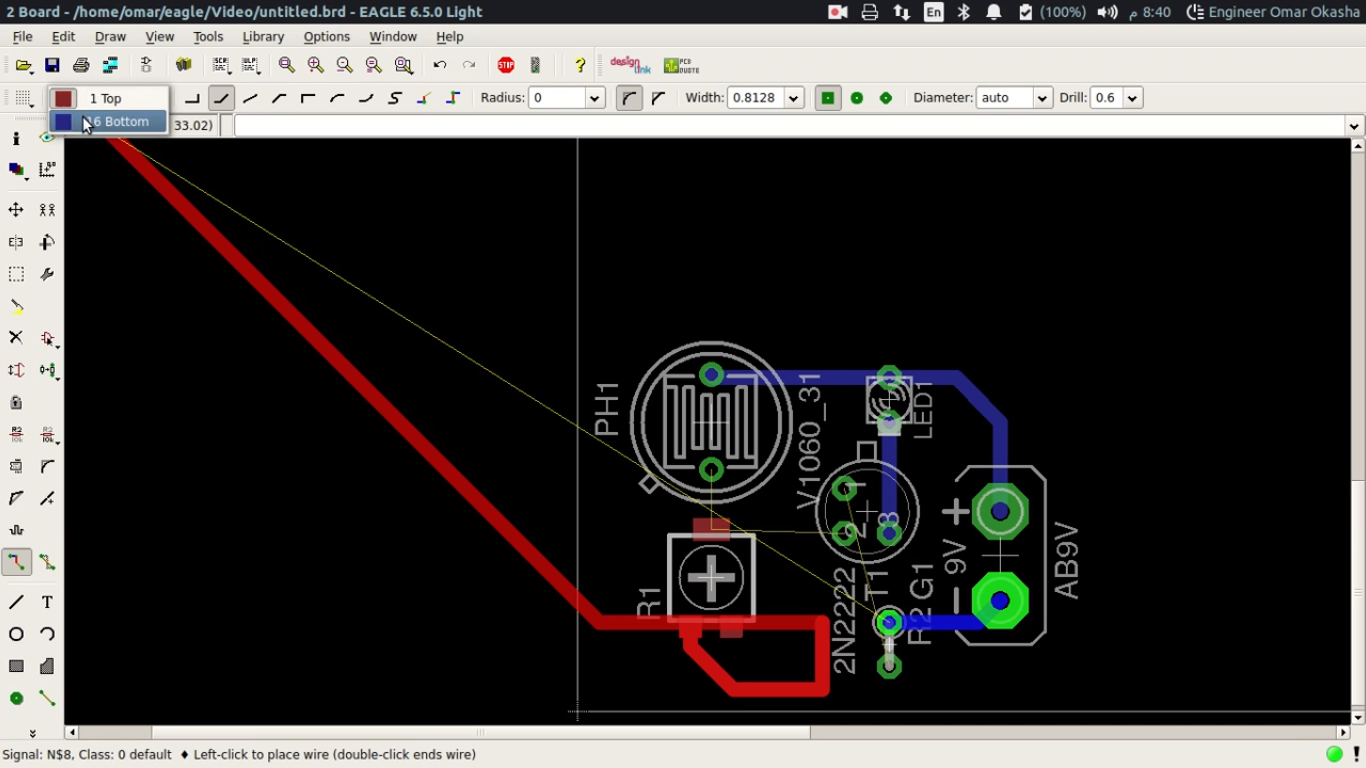This screenshot has height=768, width=1366.
Task: Open the Drill size dropdown
Action: [x=1132, y=98]
